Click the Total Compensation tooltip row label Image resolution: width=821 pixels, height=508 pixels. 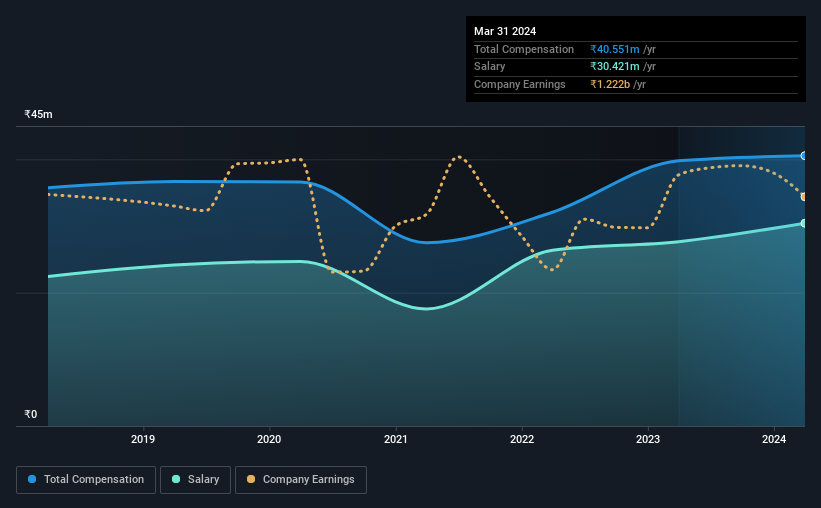524,49
